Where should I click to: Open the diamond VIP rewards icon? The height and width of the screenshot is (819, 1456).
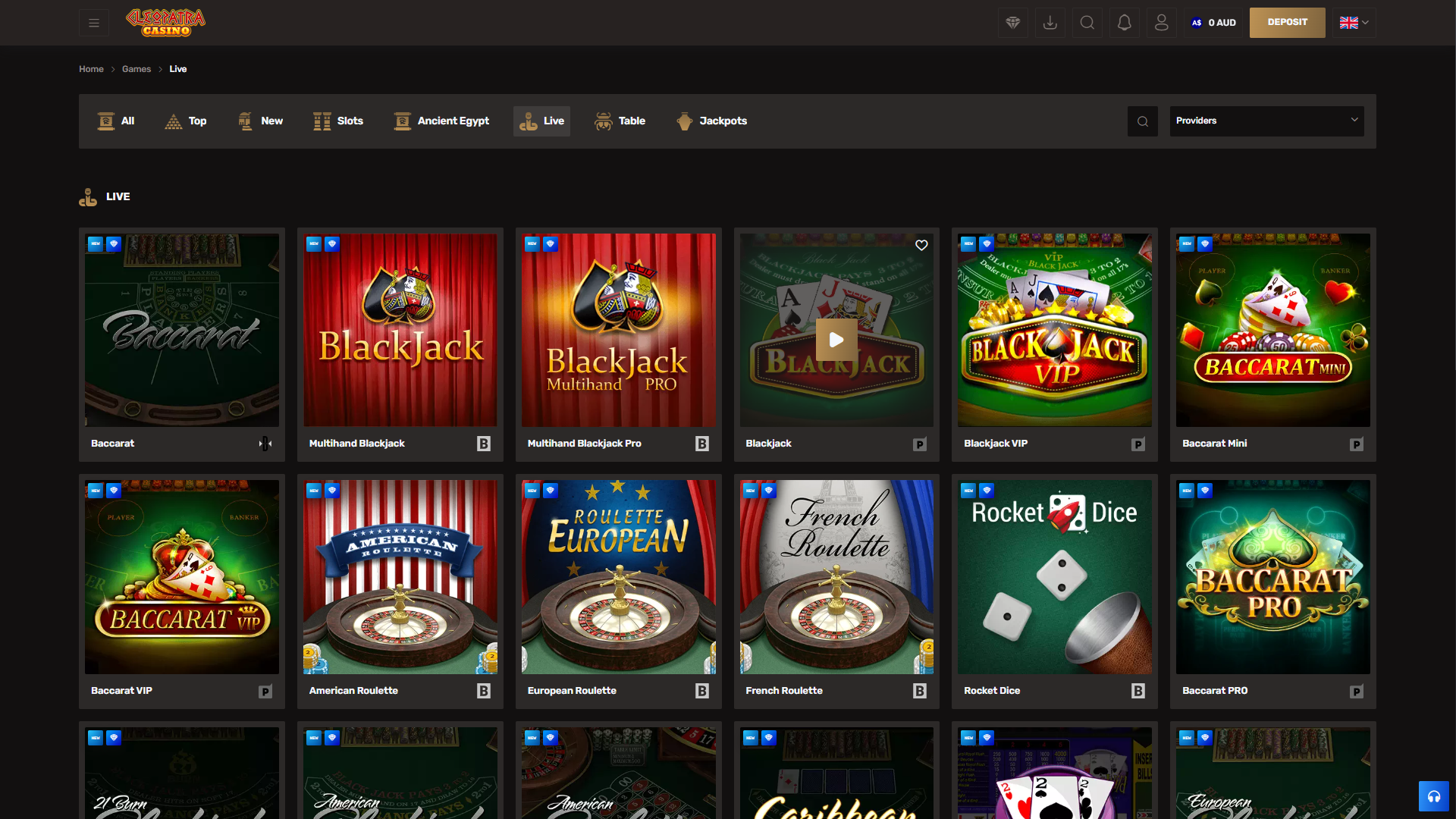[x=1013, y=23]
